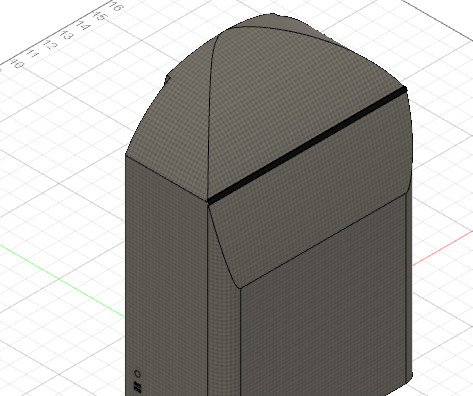Viewport: 473px width, 396px height.
Task: Click the grid ruler label "13"
Action: (x=67, y=35)
